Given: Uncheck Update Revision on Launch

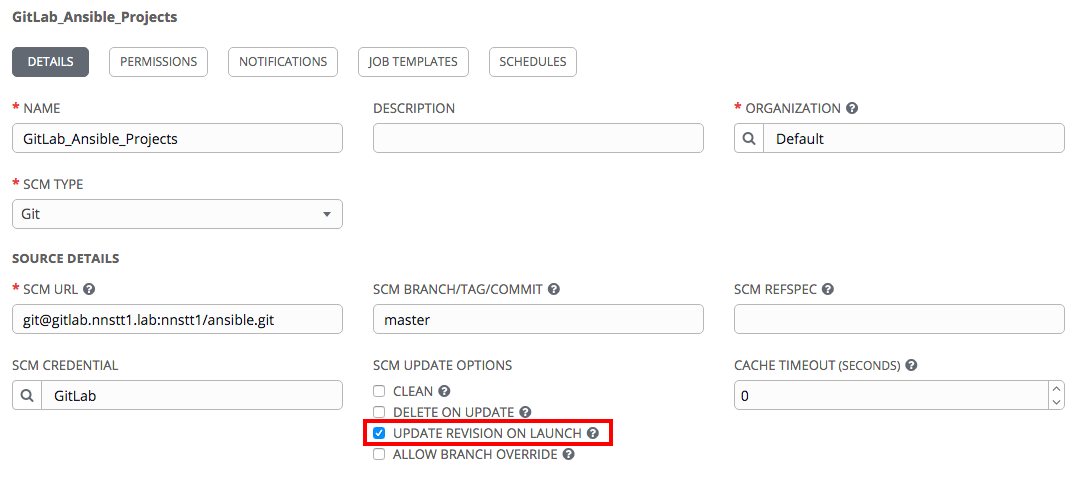Looking at the screenshot, I should pos(379,433).
